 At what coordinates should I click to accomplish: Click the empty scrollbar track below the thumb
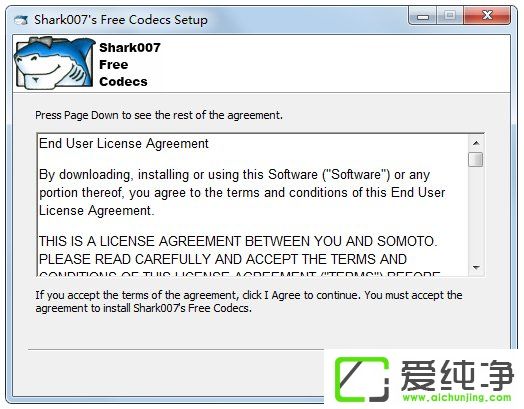(x=476, y=214)
